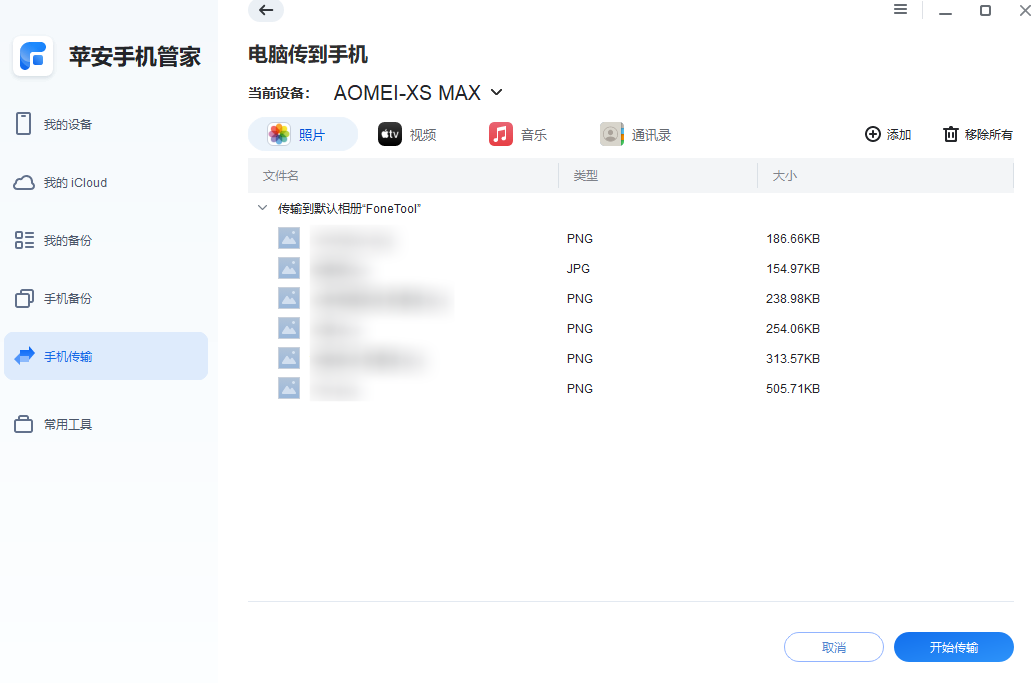The height and width of the screenshot is (683, 1032).
Task: Open the hamburger menu at top right
Action: tap(899, 10)
